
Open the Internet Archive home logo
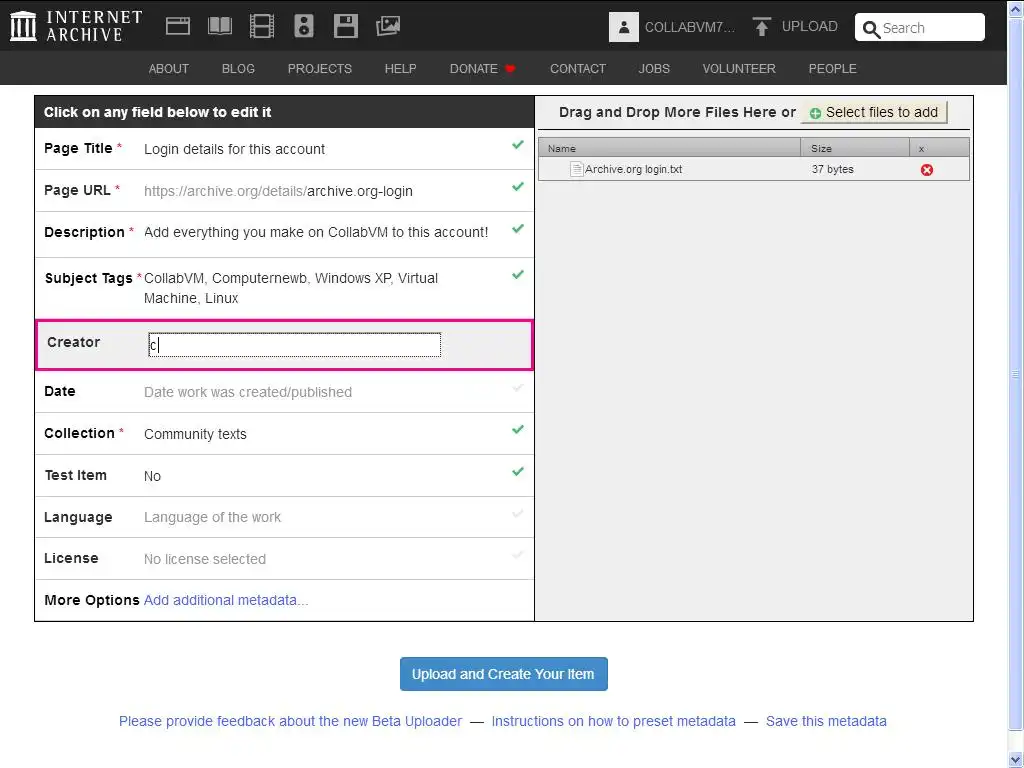[x=76, y=26]
